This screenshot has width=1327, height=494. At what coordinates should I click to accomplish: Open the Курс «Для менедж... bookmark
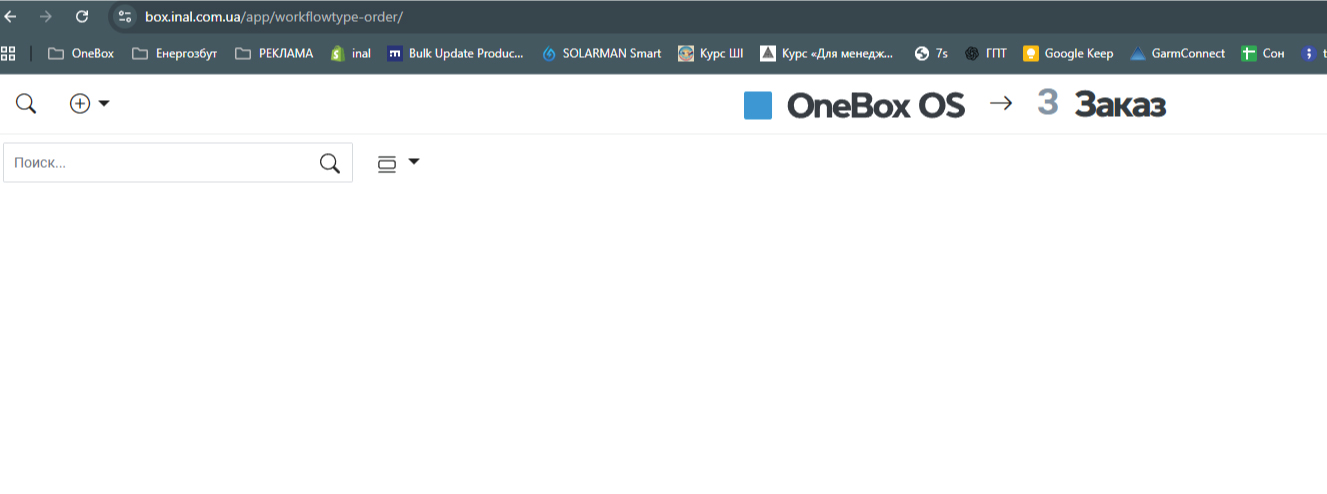827,53
